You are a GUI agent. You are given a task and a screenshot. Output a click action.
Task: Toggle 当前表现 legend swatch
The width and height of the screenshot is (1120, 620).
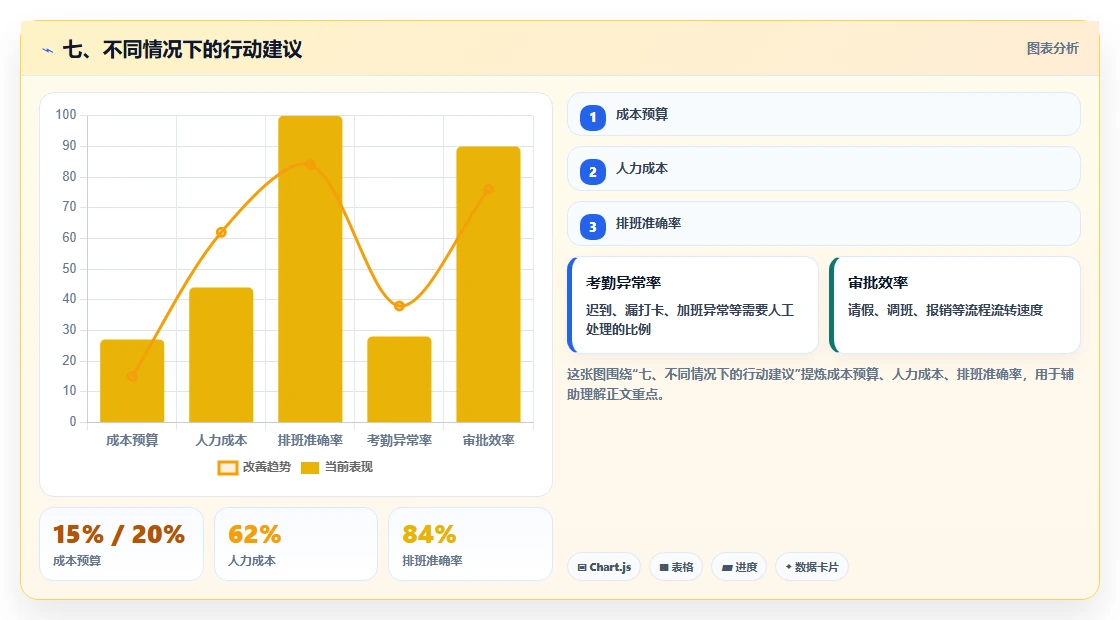click(309, 468)
